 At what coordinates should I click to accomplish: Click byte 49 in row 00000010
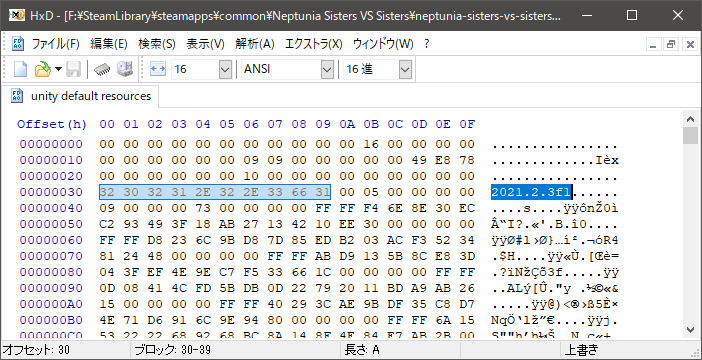point(419,160)
